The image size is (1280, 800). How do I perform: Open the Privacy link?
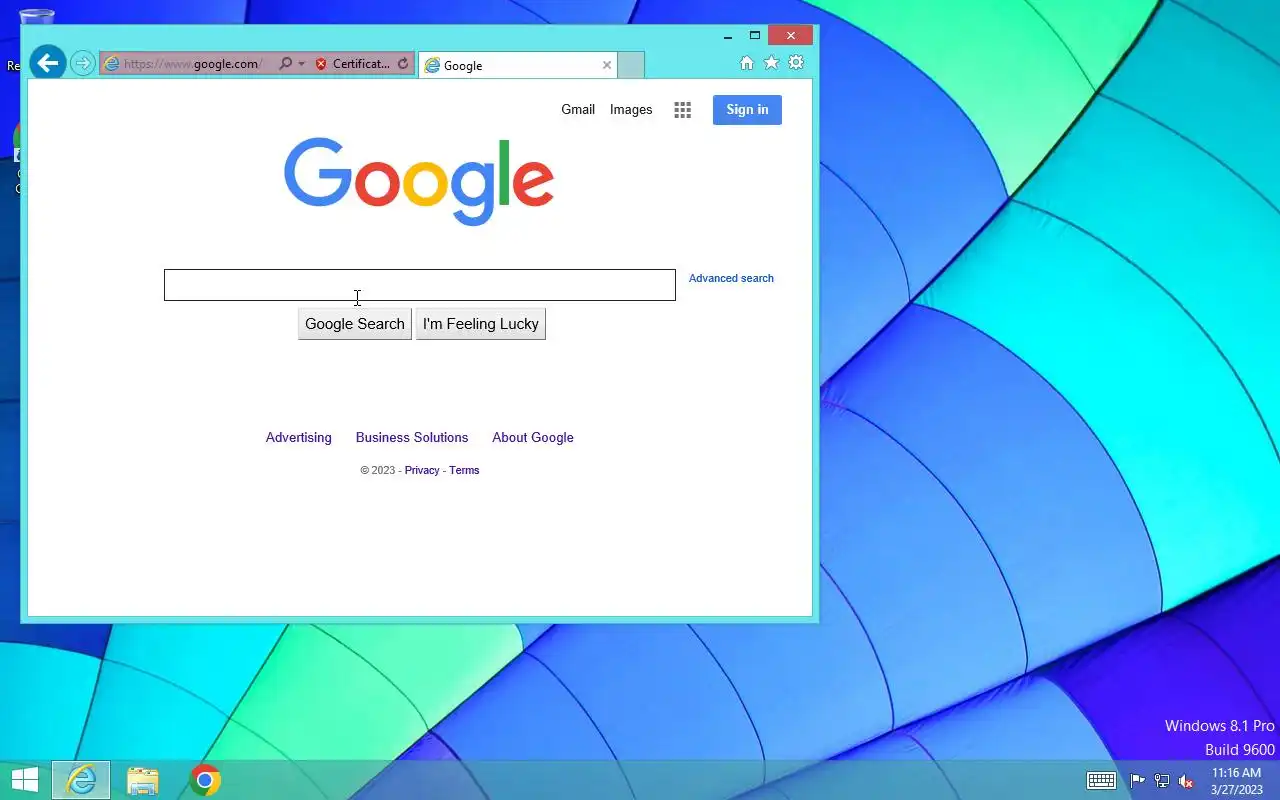point(422,470)
